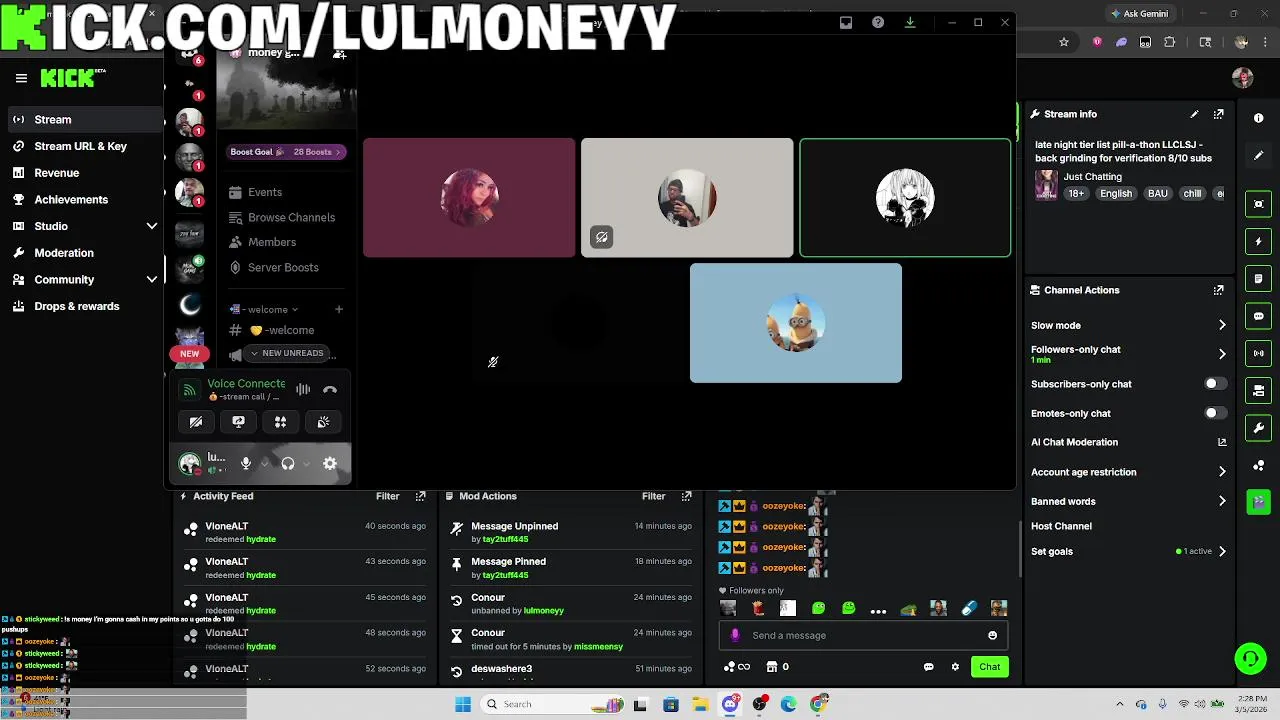1280x720 pixels.
Task: Click into Send a message field
Action: coord(864,635)
